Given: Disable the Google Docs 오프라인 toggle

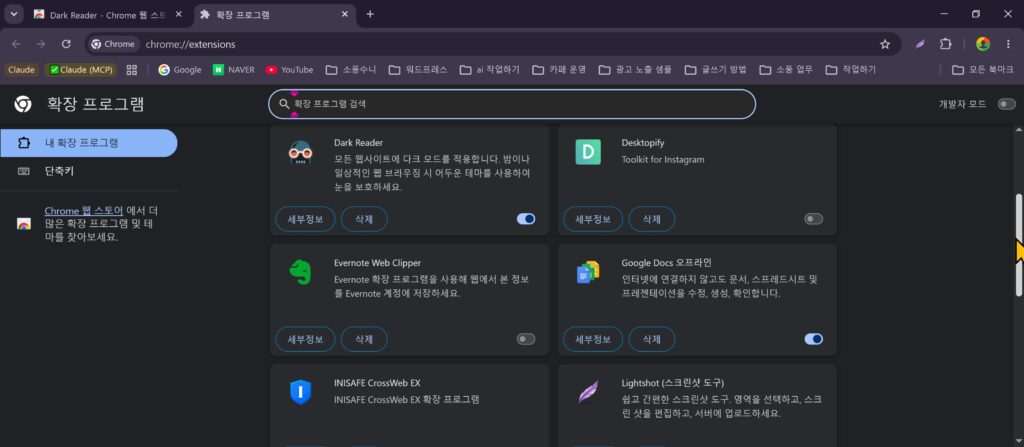Looking at the screenshot, I should [x=814, y=339].
